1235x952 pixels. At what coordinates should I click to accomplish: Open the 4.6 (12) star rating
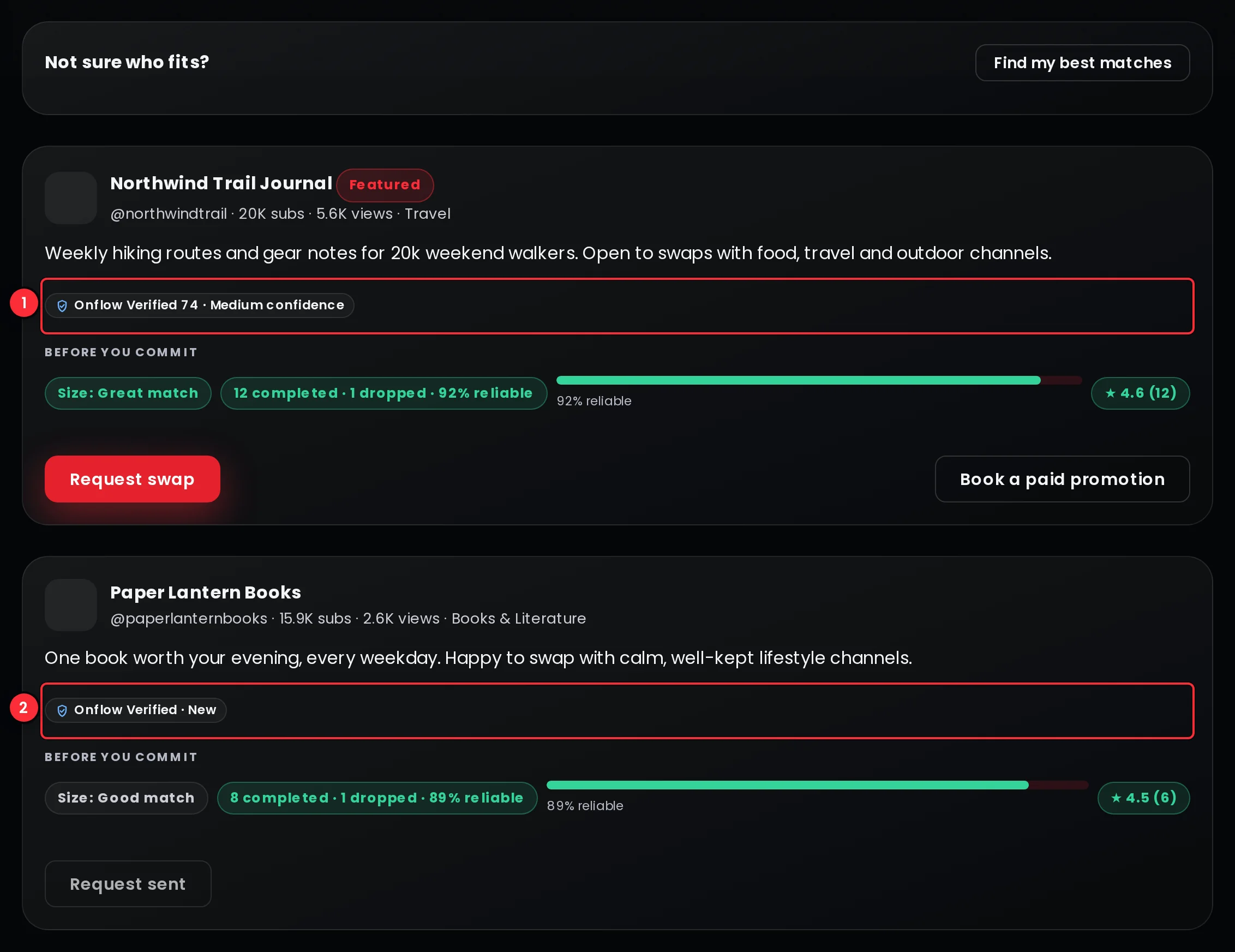[1140, 393]
